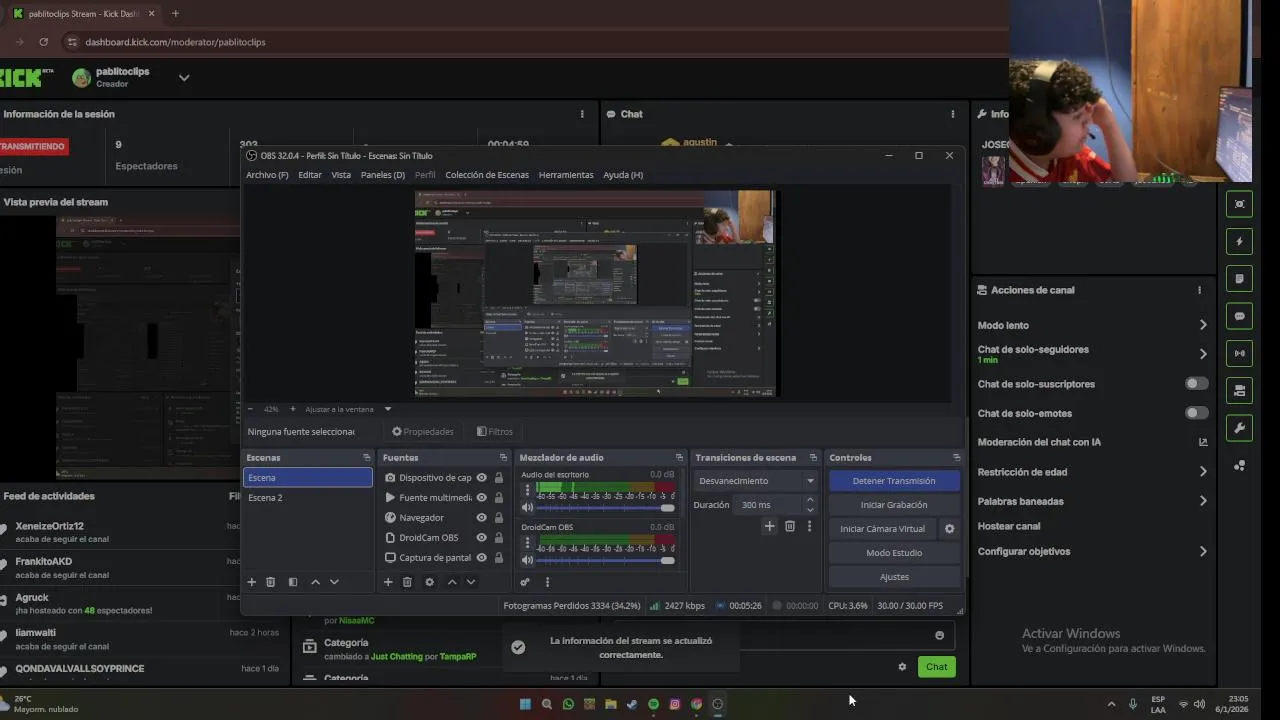1280x720 pixels.
Task: Remove selected source with Fuentes trash icon
Action: pyautogui.click(x=407, y=582)
